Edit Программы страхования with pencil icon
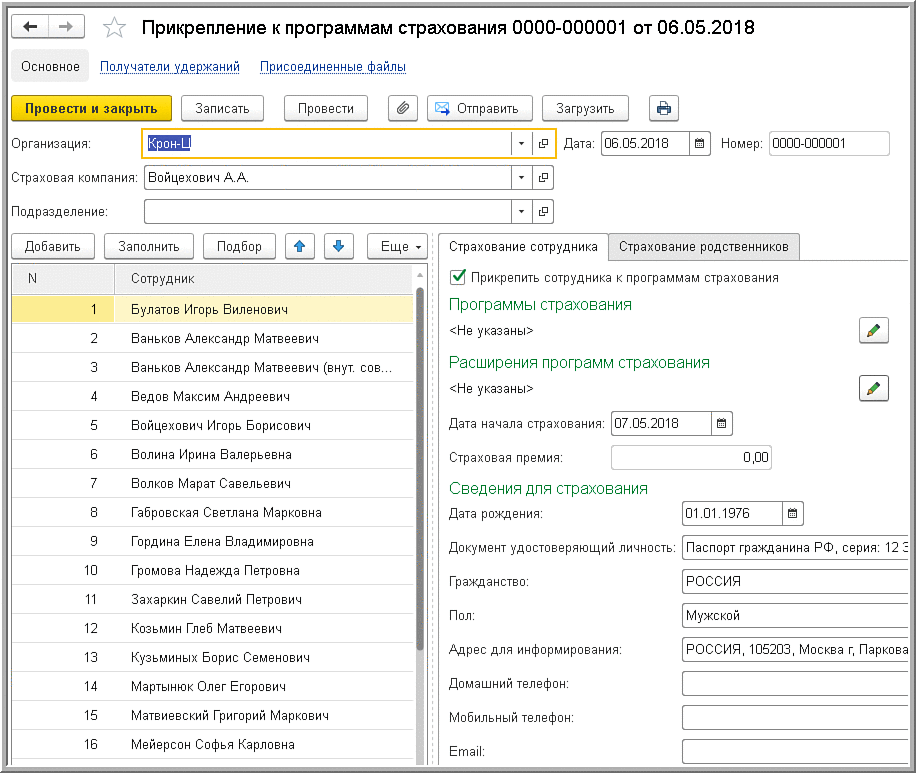 [873, 331]
